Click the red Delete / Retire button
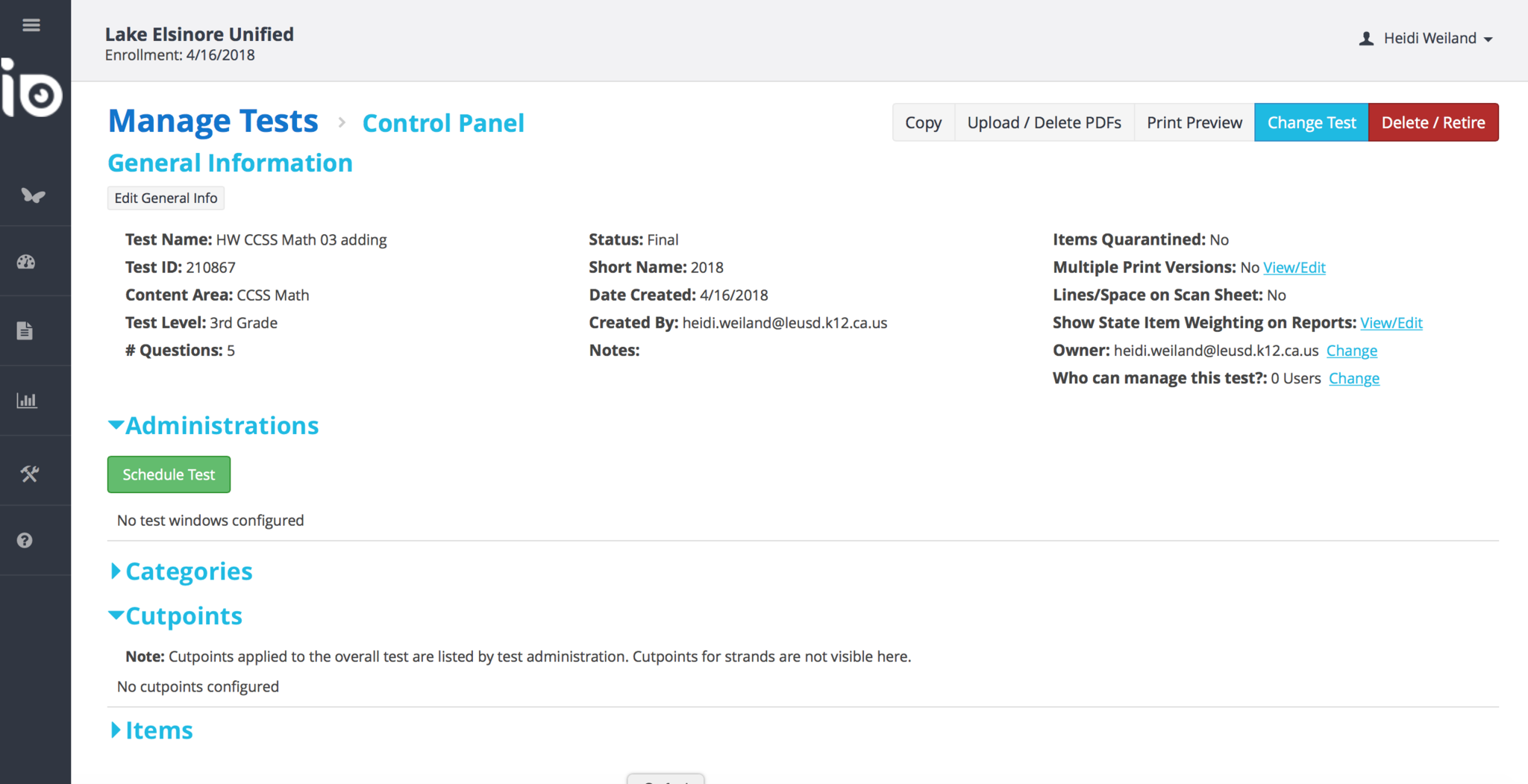The image size is (1528, 784). (x=1432, y=122)
